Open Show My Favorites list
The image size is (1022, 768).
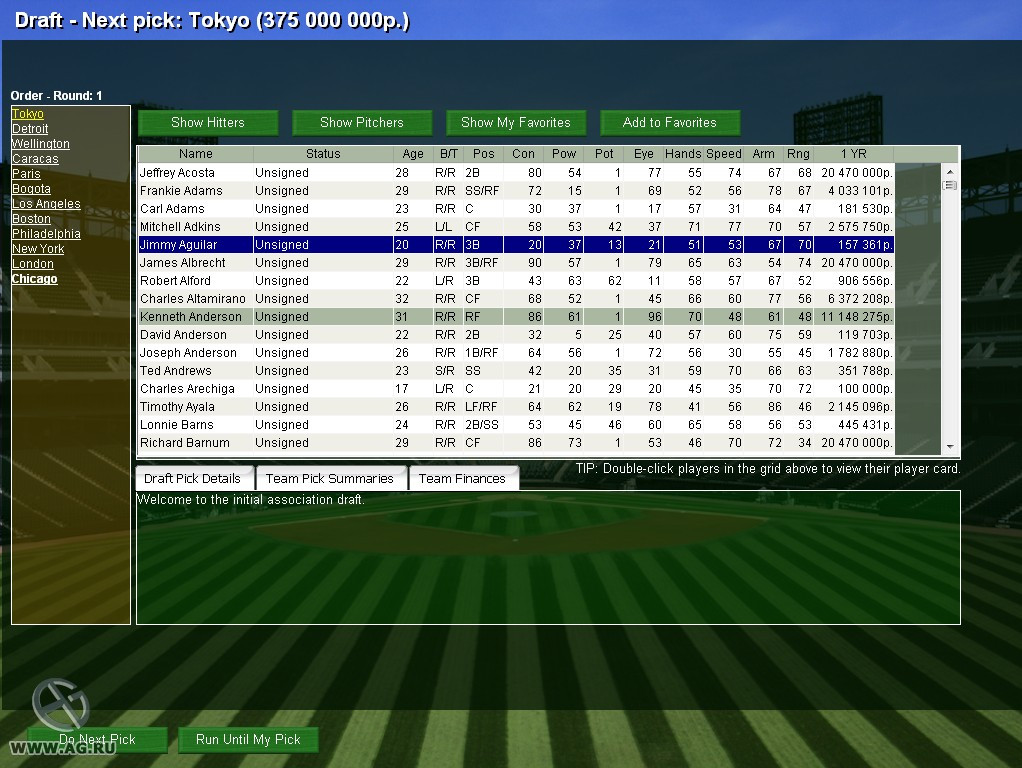click(x=516, y=123)
